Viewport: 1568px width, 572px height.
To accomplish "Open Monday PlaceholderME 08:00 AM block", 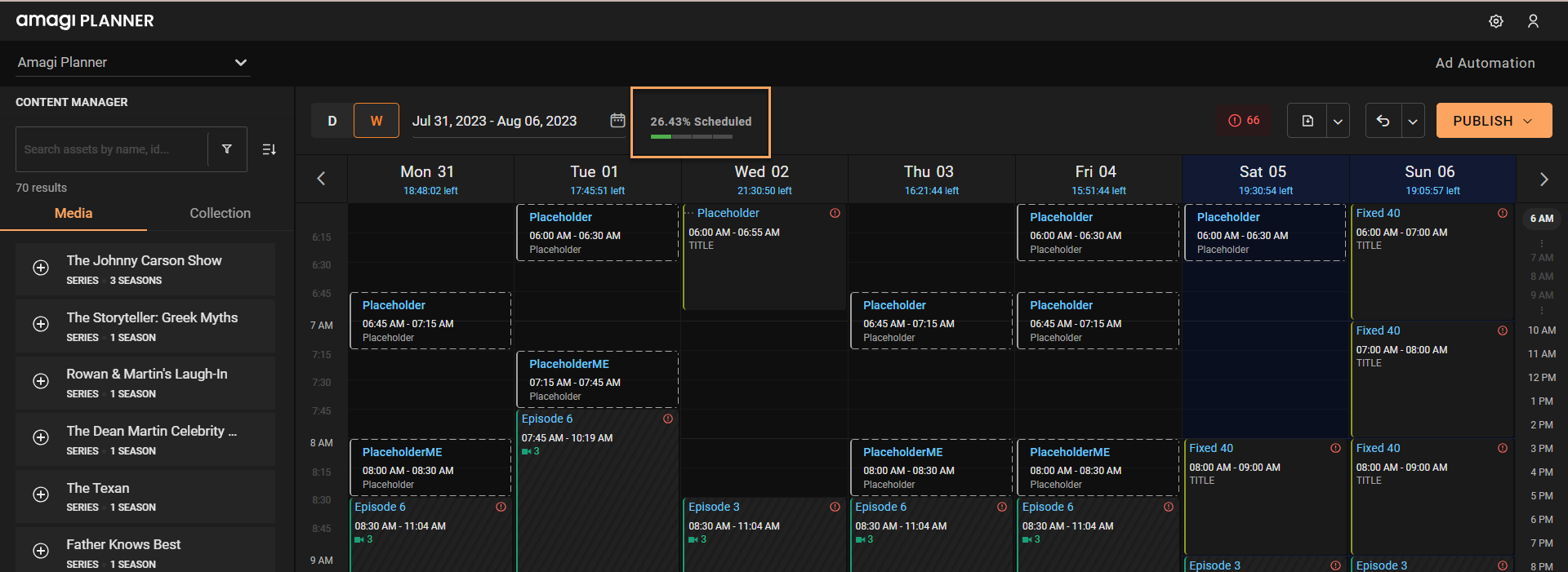I will coord(430,468).
